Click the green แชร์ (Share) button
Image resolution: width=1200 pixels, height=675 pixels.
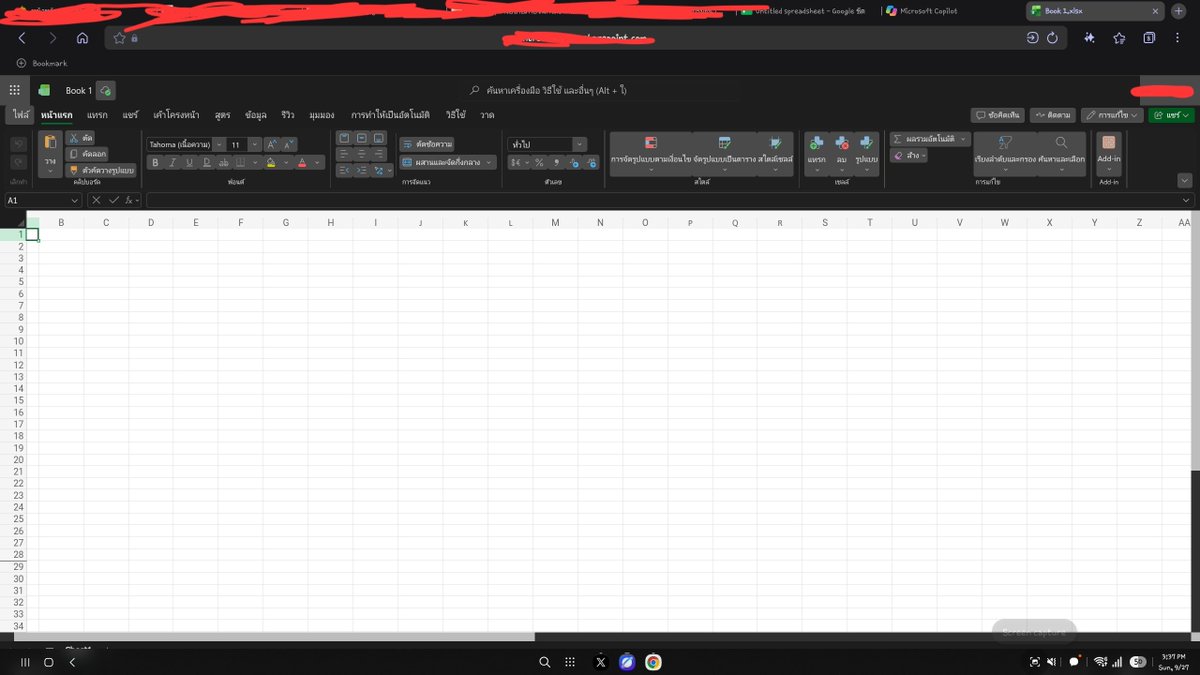click(x=1170, y=115)
